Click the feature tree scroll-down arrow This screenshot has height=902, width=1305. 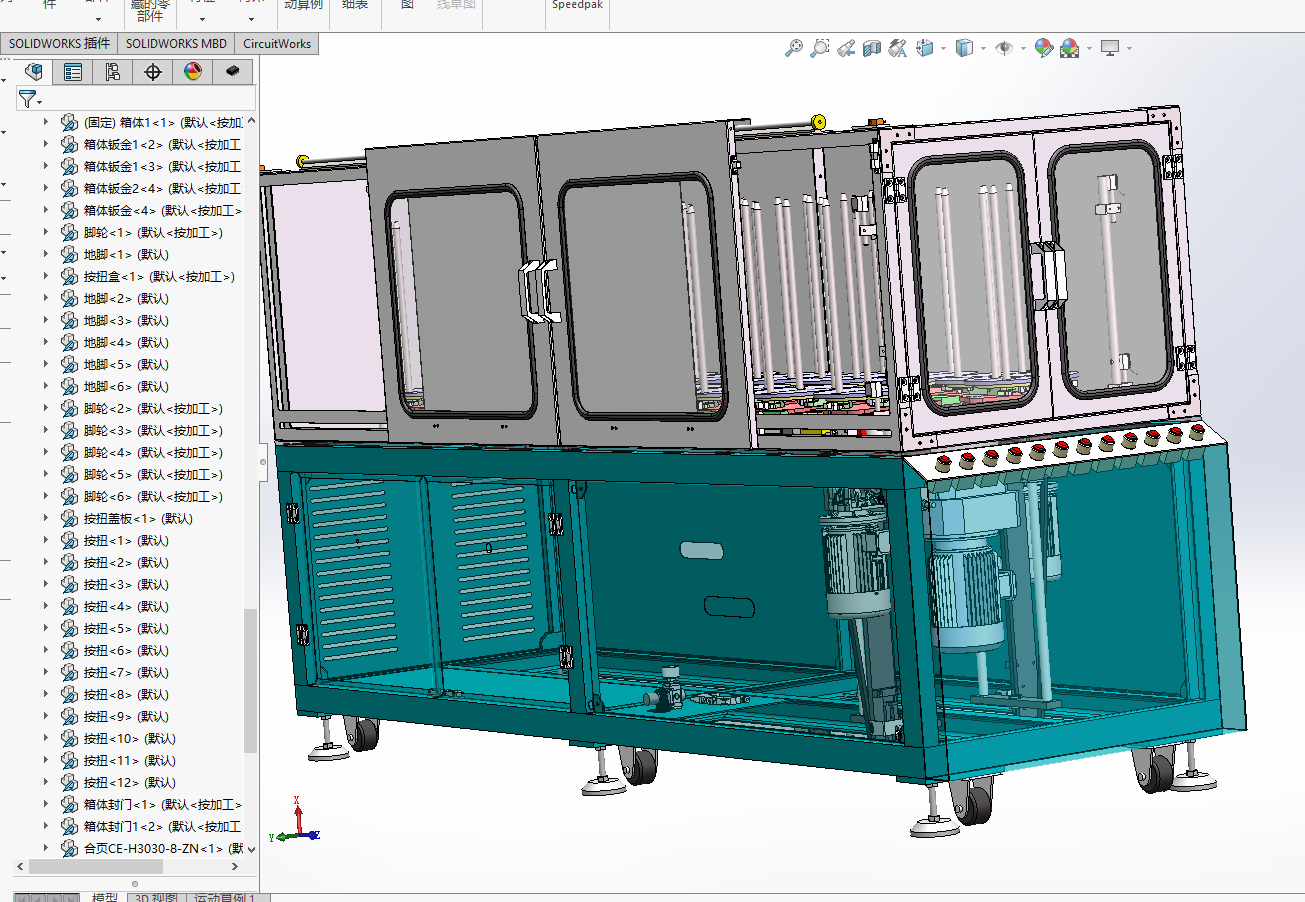[x=251, y=849]
